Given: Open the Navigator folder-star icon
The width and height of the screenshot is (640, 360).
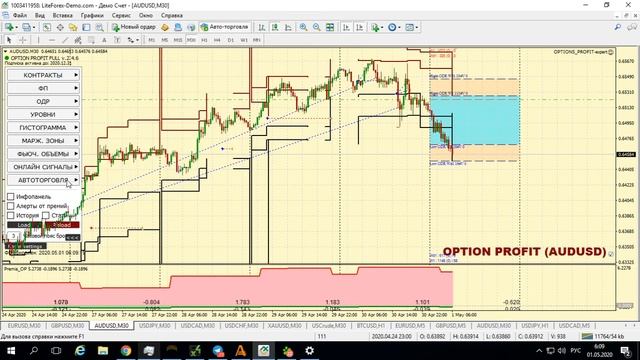Looking at the screenshot, I should coord(73,27).
